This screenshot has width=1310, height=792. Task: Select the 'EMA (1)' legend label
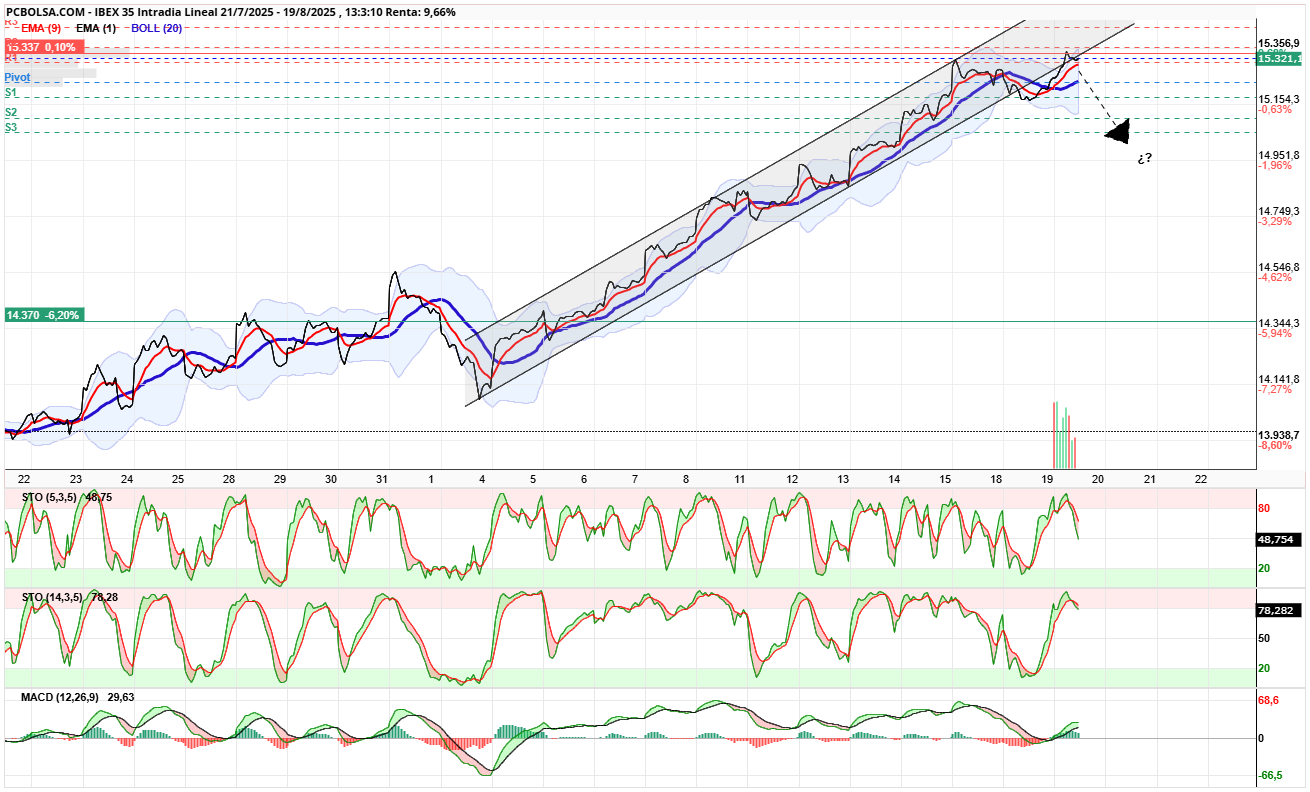[x=96, y=28]
